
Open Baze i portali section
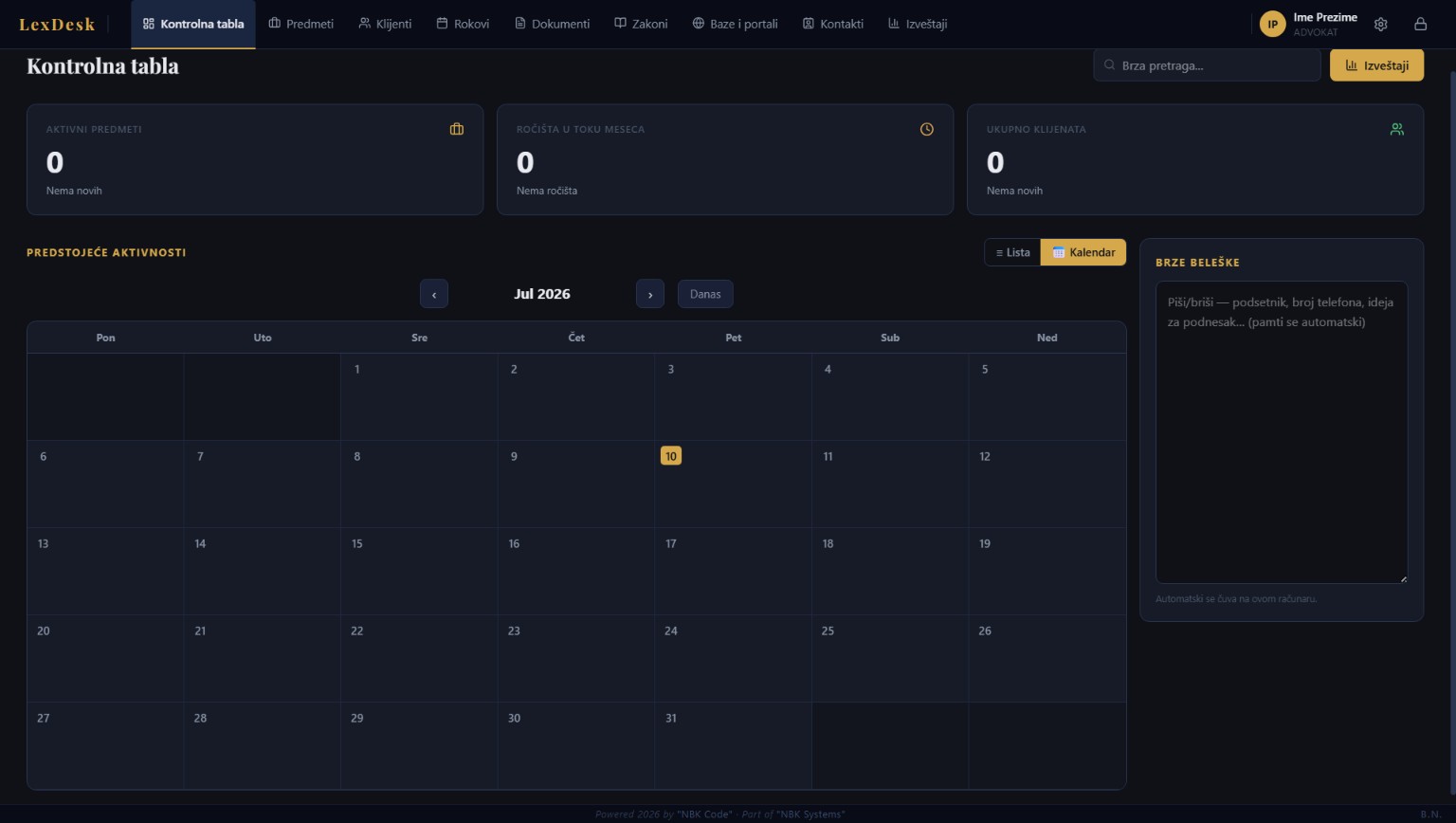point(735,24)
